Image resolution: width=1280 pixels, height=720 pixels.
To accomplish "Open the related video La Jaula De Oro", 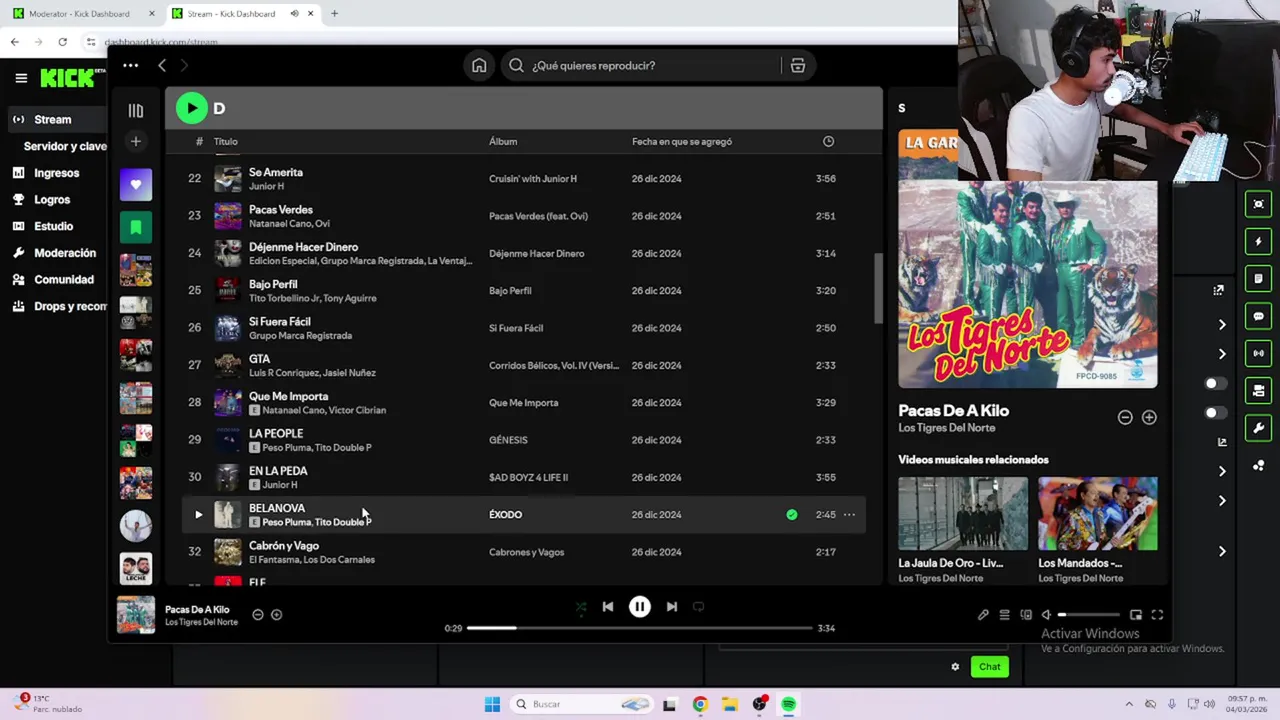I will coord(963,513).
